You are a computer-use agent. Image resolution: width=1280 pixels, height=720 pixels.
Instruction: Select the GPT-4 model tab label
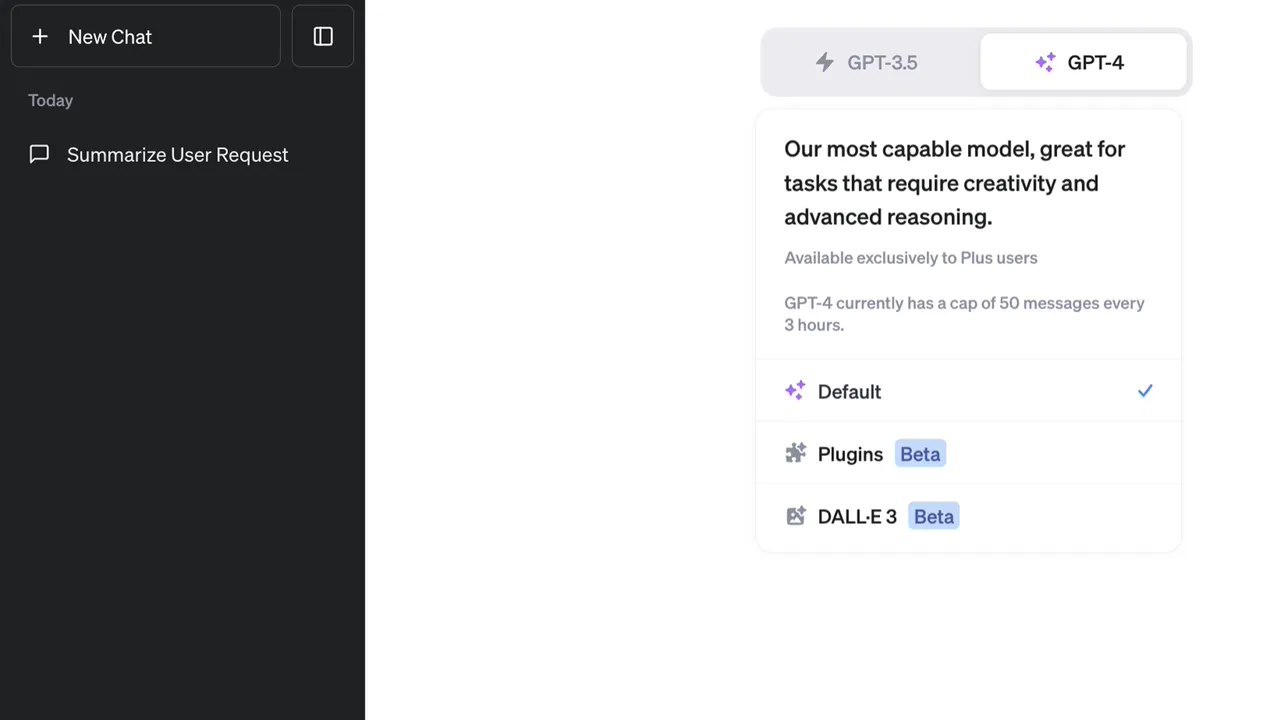[1095, 63]
